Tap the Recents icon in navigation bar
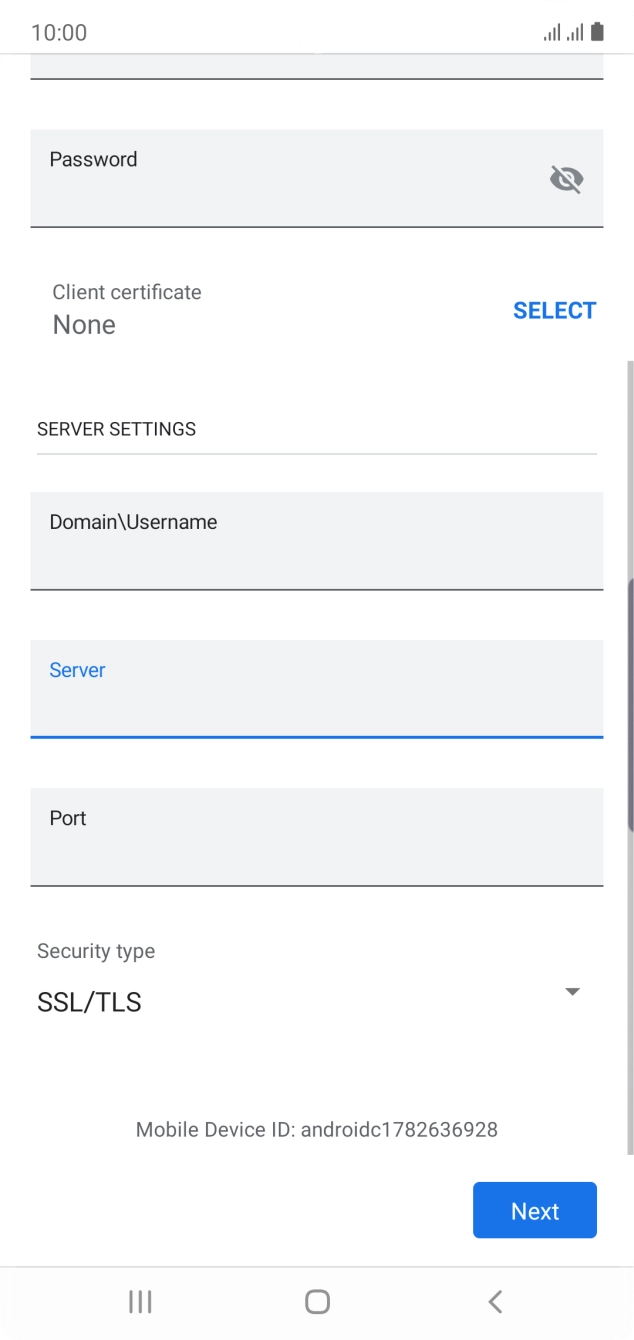 pos(139,1301)
